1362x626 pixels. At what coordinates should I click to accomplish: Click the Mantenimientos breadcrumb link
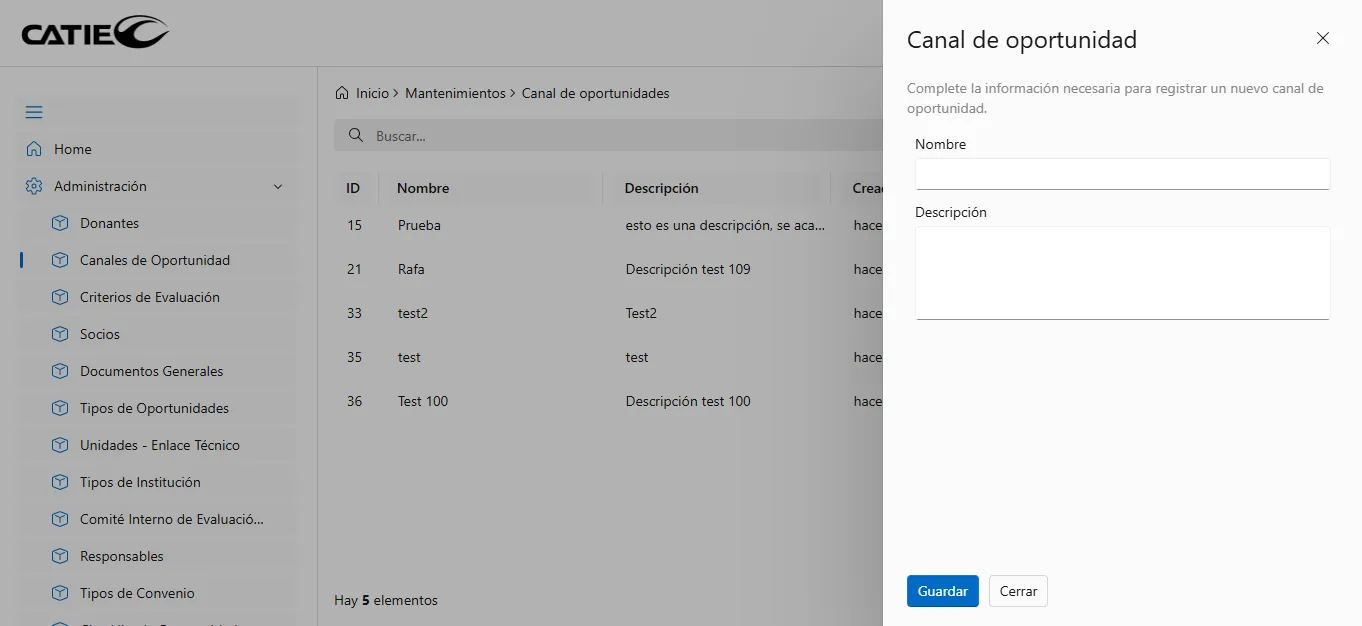click(x=455, y=93)
